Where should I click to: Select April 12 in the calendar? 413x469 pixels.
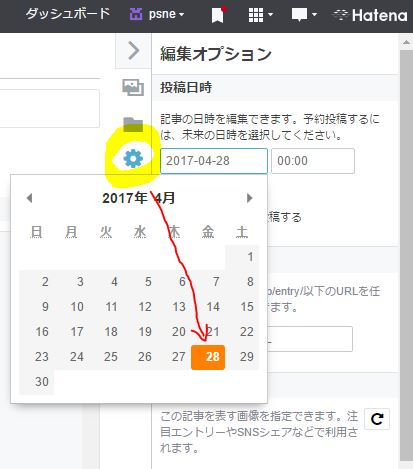click(140, 307)
